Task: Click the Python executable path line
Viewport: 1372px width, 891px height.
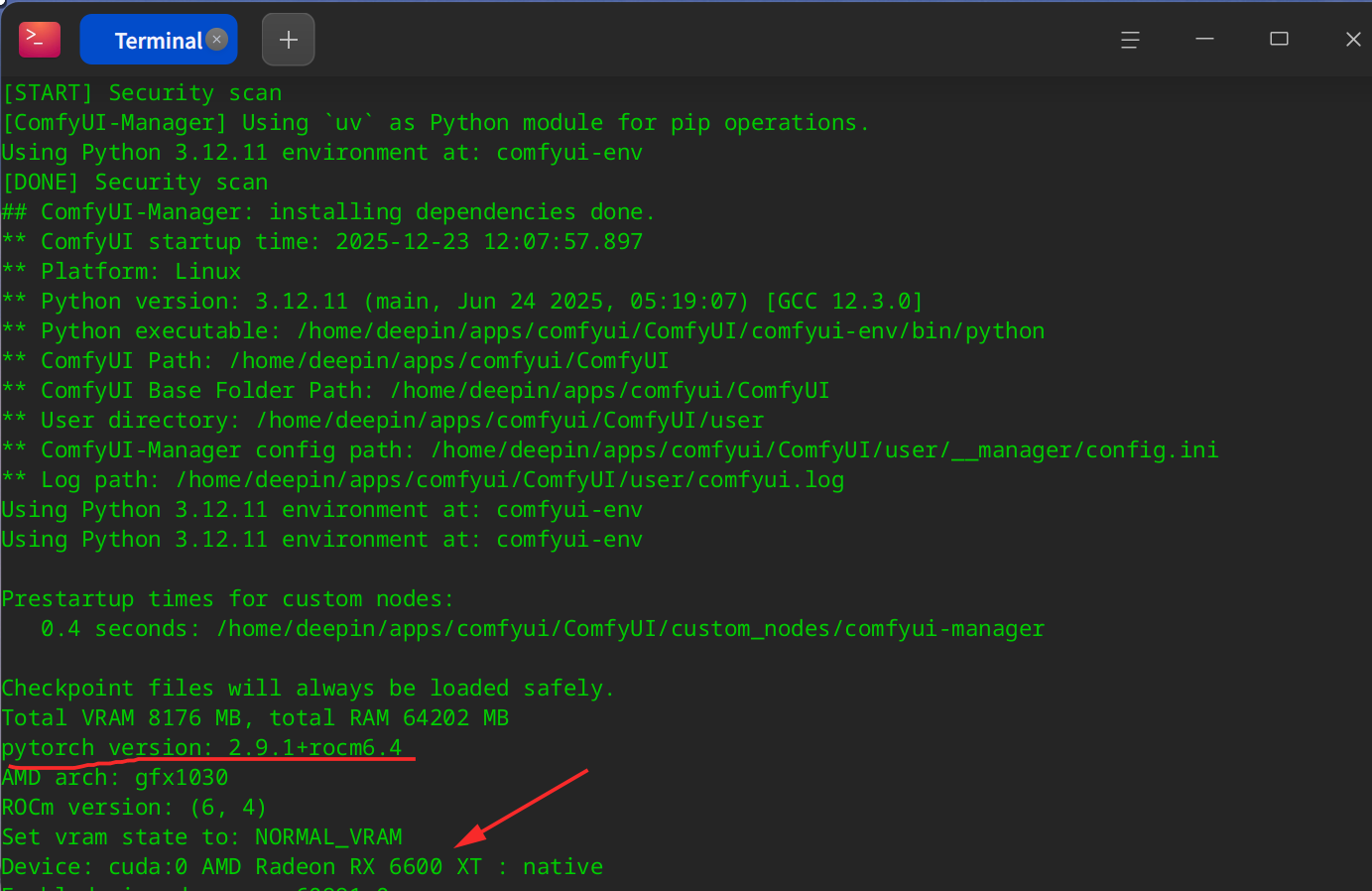Action: point(523,331)
